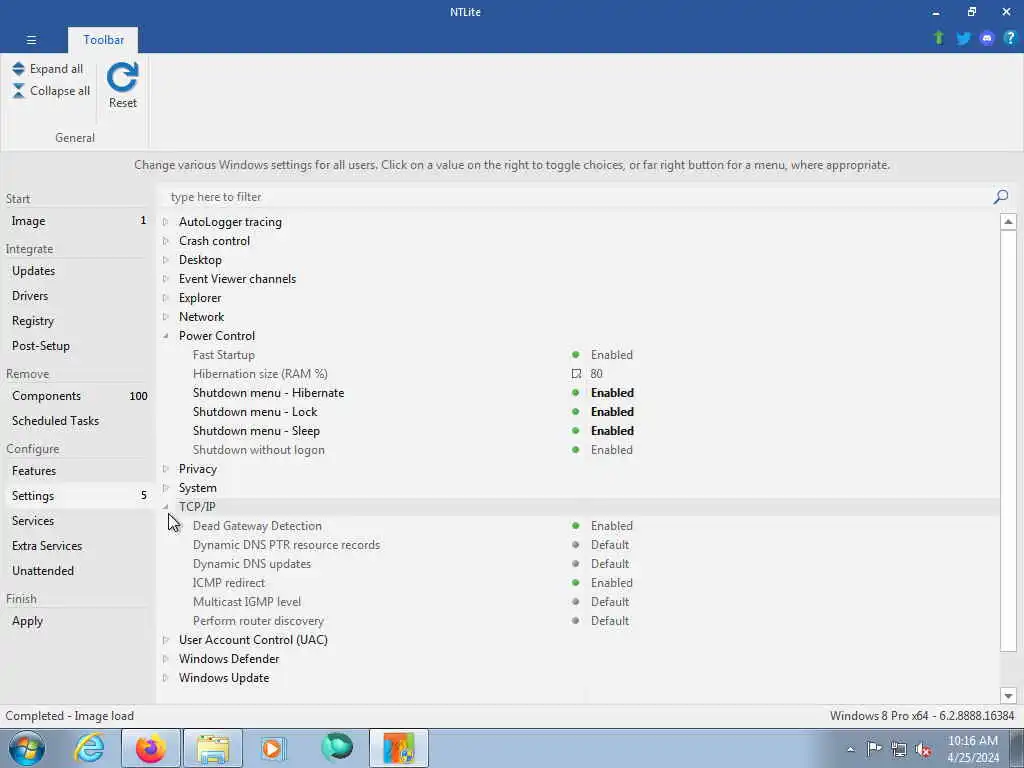This screenshot has height=768, width=1024.
Task: Toggle Fast Startup Enabled value
Action: tap(611, 355)
